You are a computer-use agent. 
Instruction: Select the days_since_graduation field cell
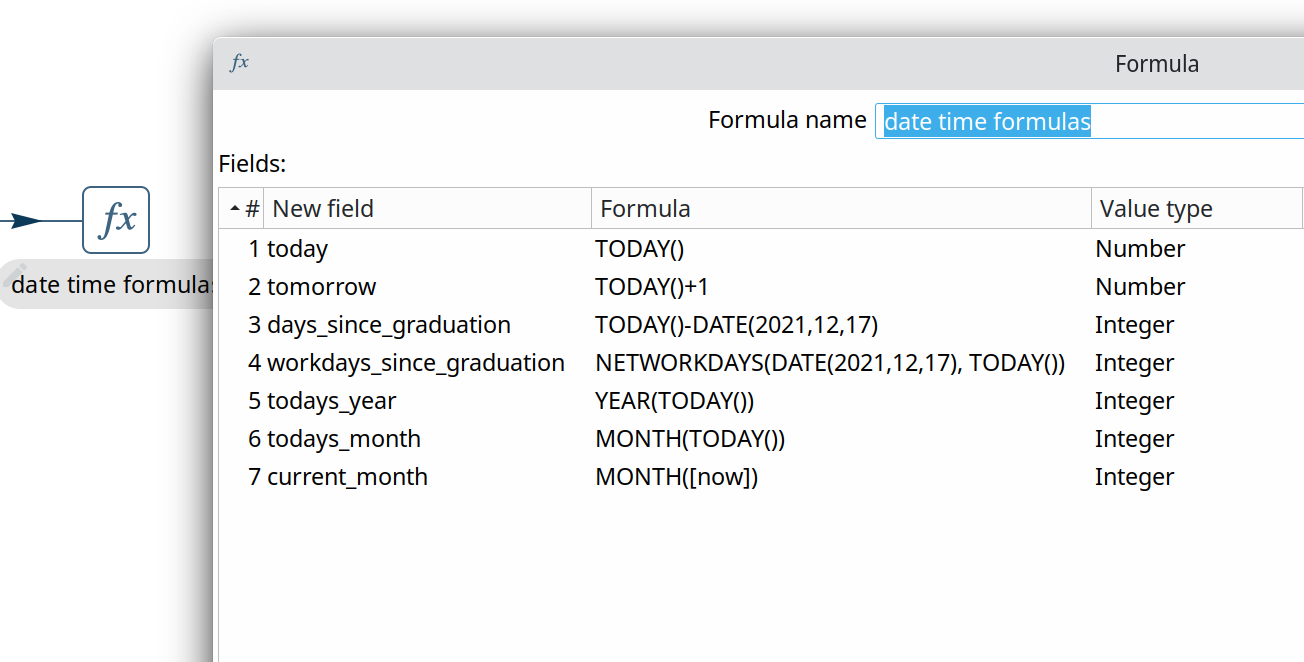[x=388, y=325]
